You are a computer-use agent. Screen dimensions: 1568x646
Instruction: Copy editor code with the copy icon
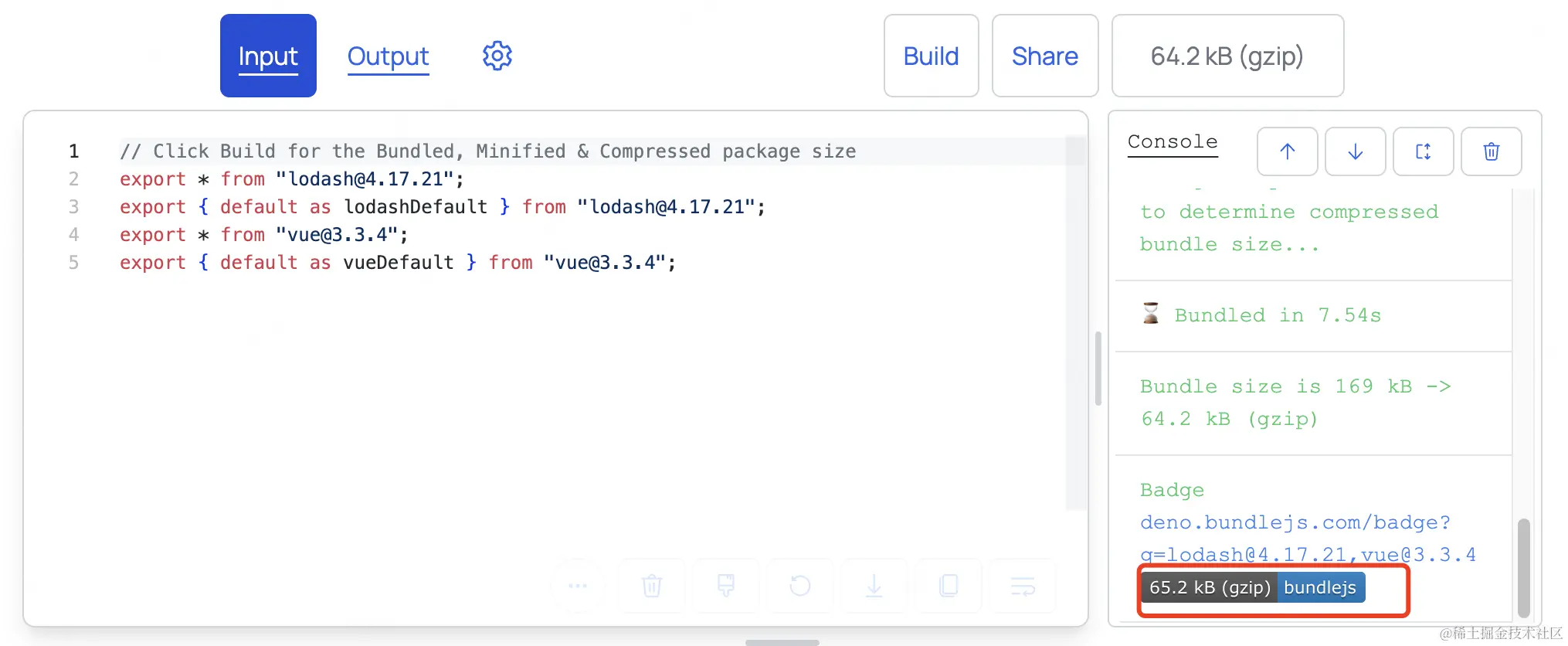point(949,586)
